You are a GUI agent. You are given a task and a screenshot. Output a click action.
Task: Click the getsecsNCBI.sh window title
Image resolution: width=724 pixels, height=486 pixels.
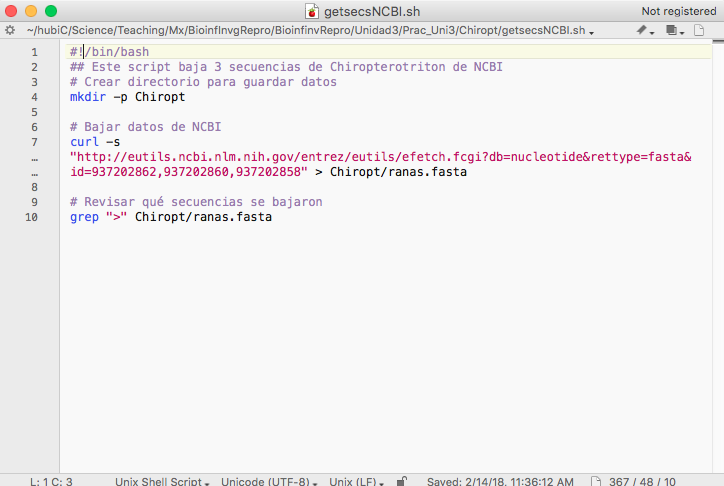pos(372,11)
